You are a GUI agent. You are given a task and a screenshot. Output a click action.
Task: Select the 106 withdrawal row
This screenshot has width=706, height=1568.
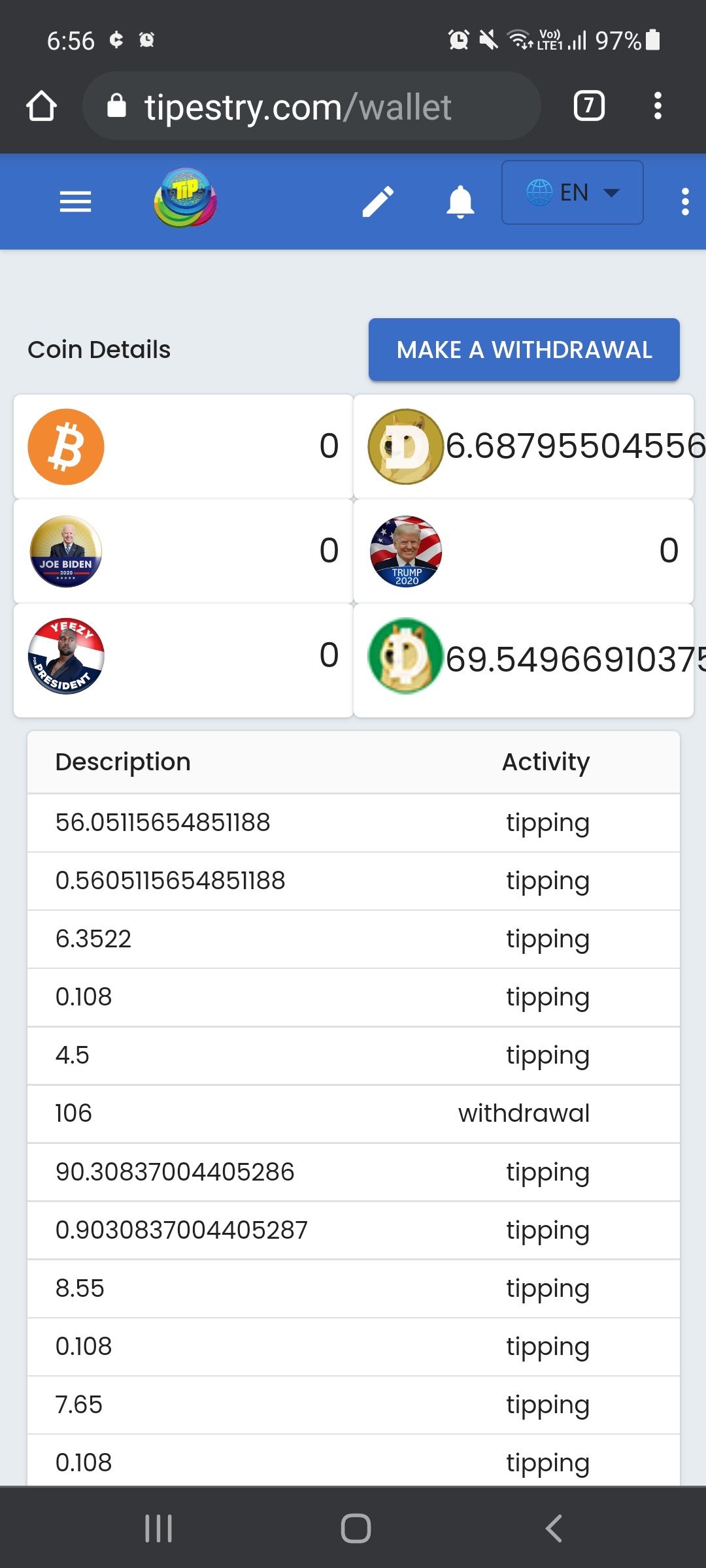tap(354, 1113)
